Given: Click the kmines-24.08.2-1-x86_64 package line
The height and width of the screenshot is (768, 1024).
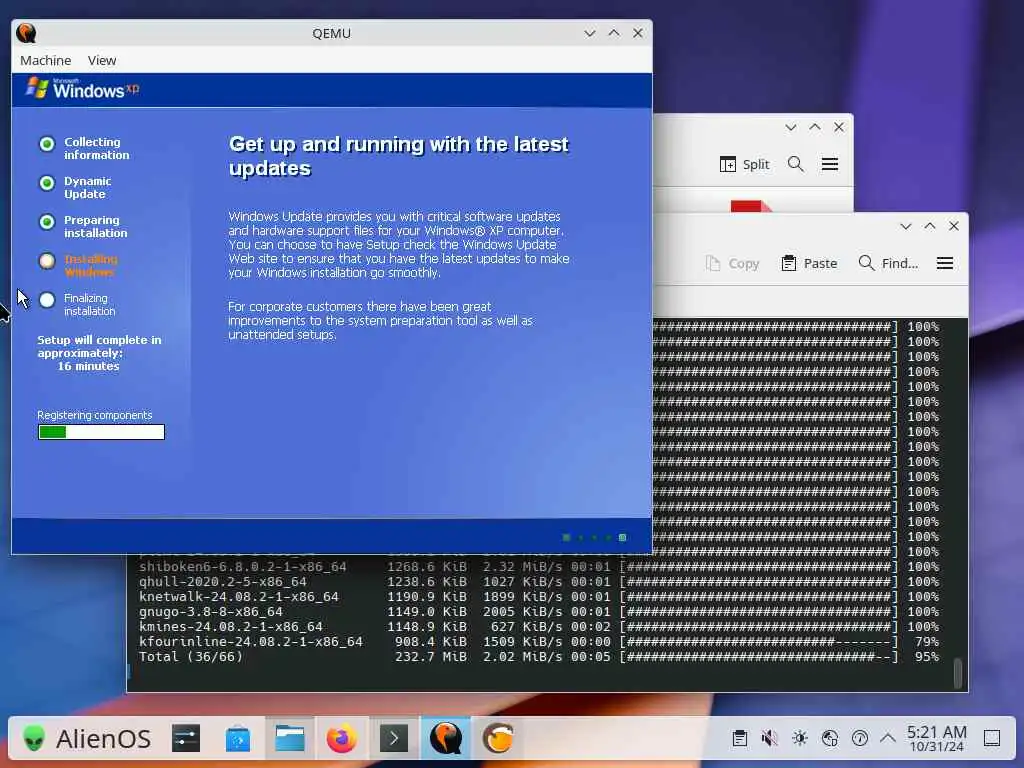Looking at the screenshot, I should click(539, 627).
